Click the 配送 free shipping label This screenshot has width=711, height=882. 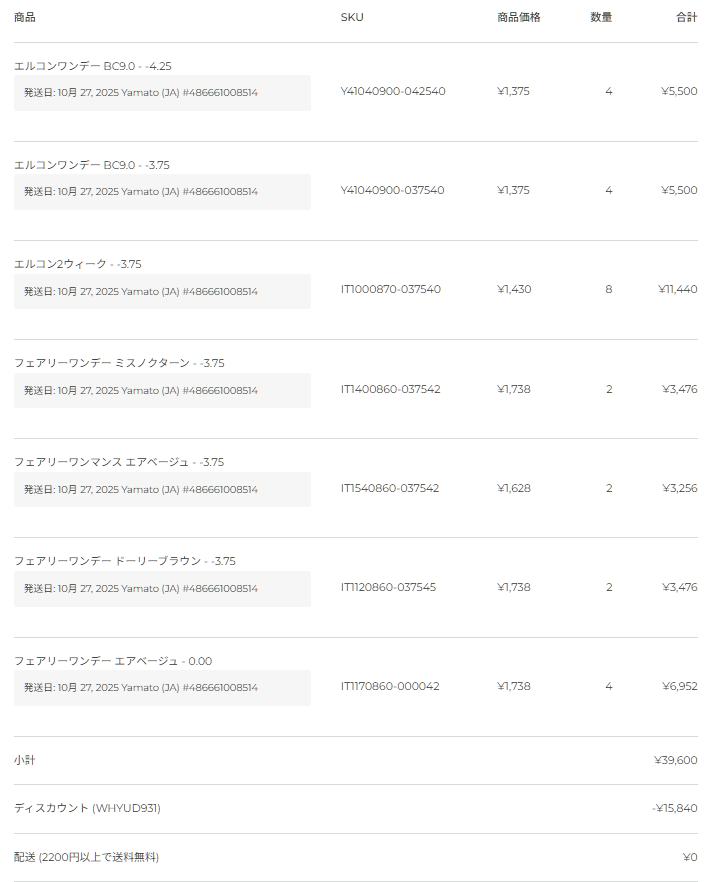86,857
